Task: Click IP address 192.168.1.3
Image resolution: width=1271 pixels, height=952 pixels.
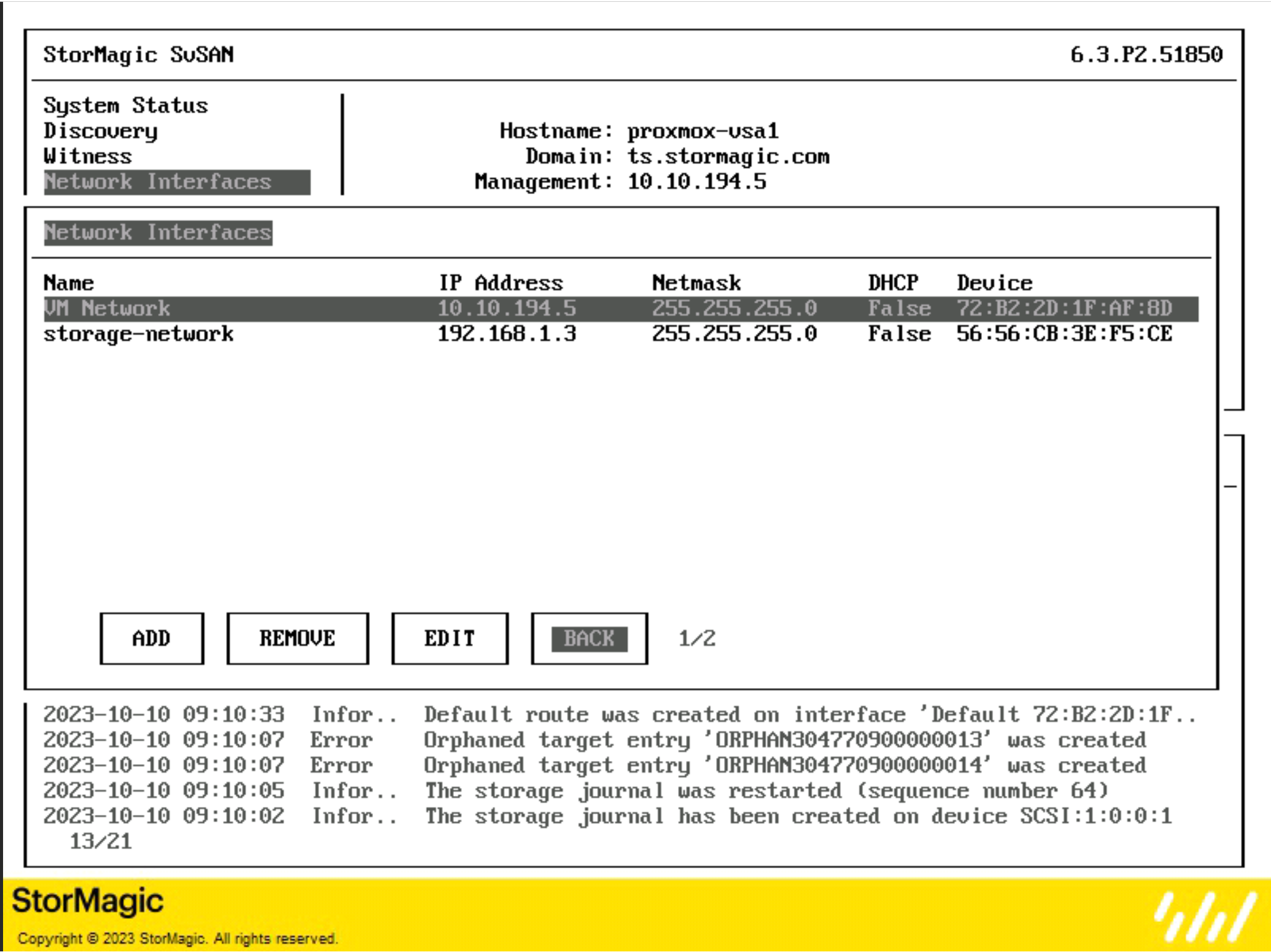Action: click(x=507, y=334)
